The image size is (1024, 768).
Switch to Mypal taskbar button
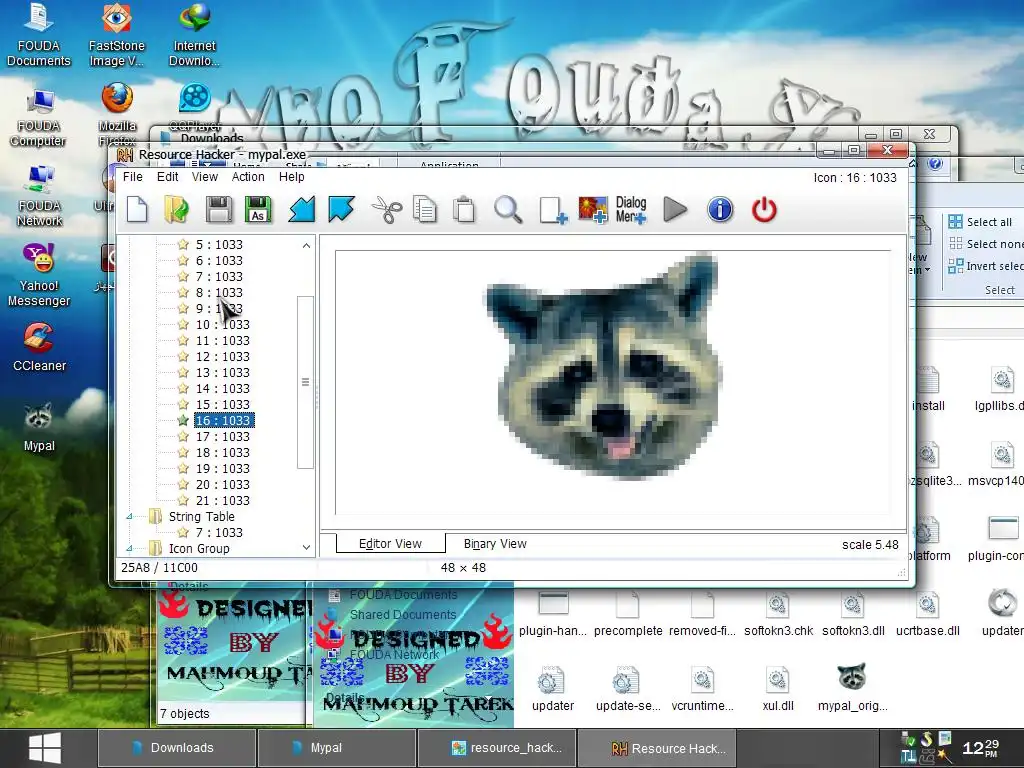point(336,748)
